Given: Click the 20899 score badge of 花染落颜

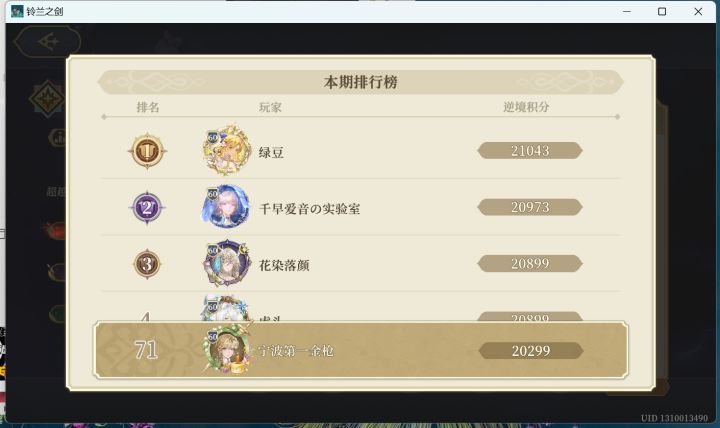Looking at the screenshot, I should [x=530, y=264].
